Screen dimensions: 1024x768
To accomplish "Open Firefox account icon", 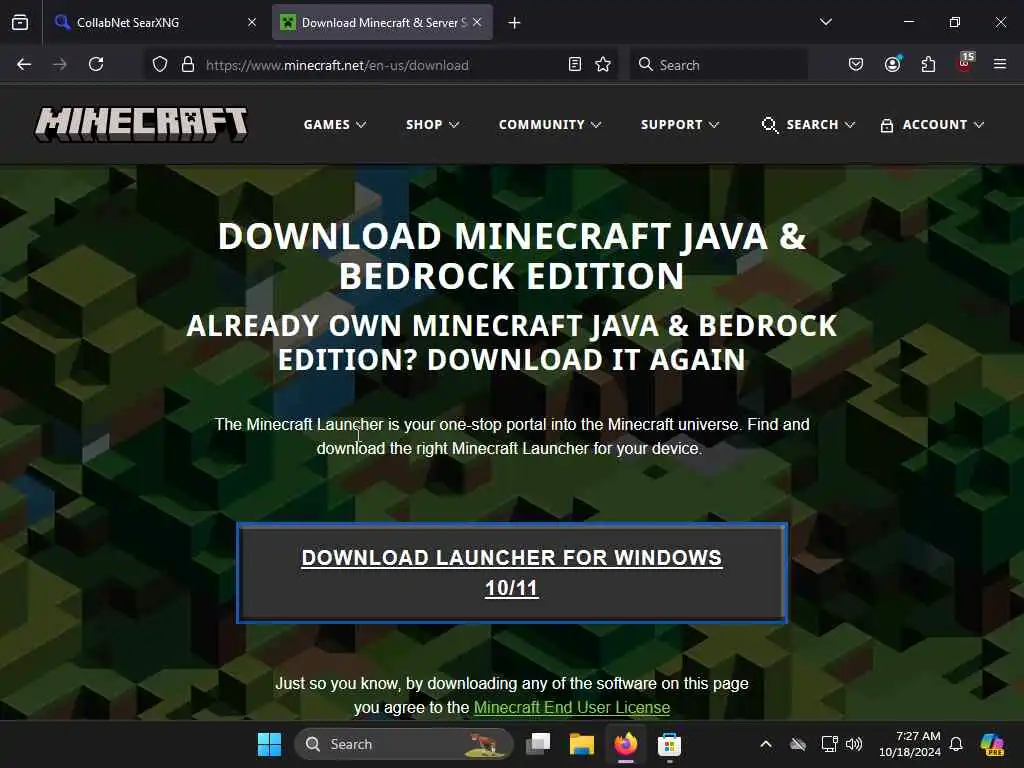I will click(893, 65).
